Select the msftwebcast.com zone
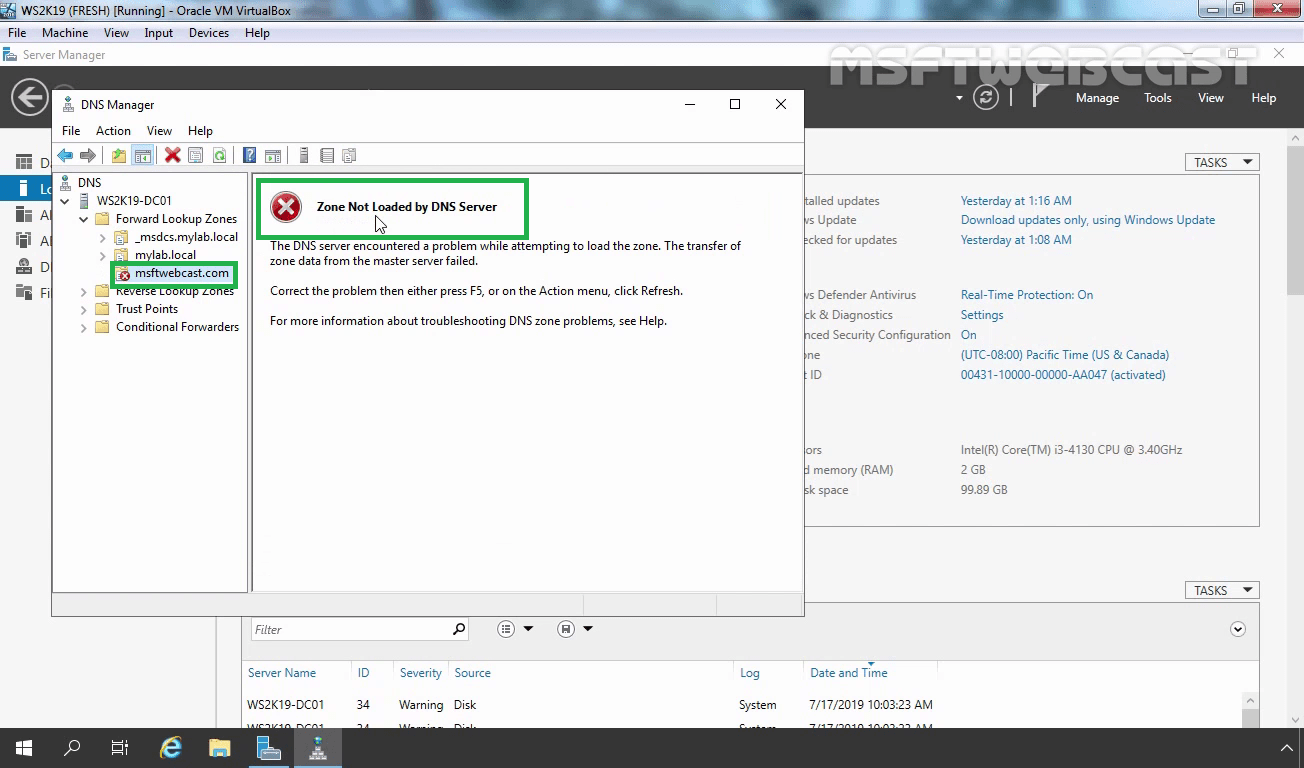The image size is (1304, 768). click(182, 273)
